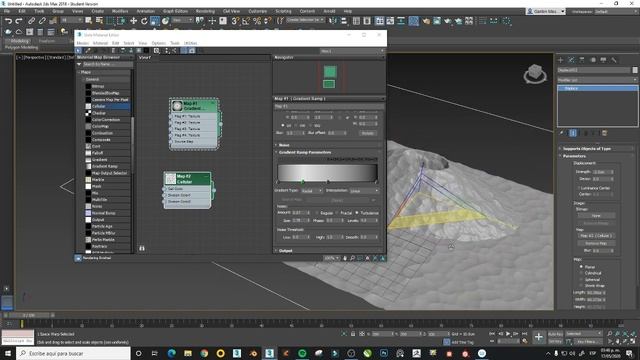
Task: Select the Regular noise radio button
Action: tap(317, 213)
